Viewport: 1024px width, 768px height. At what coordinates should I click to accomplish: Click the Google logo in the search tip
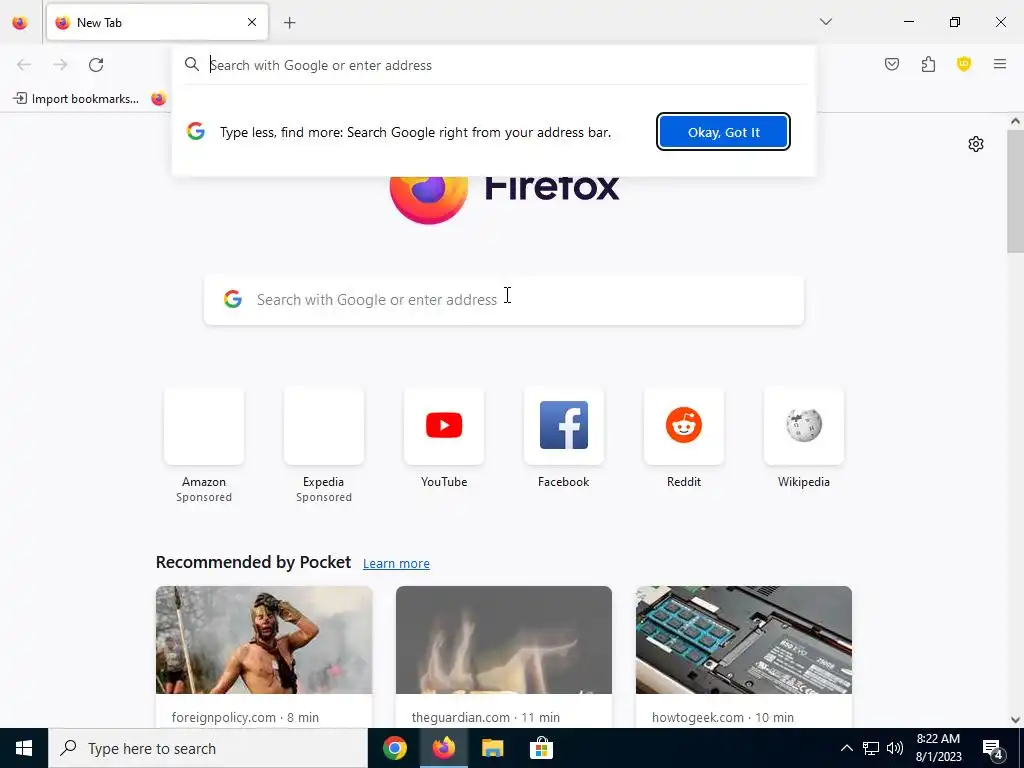(x=195, y=131)
